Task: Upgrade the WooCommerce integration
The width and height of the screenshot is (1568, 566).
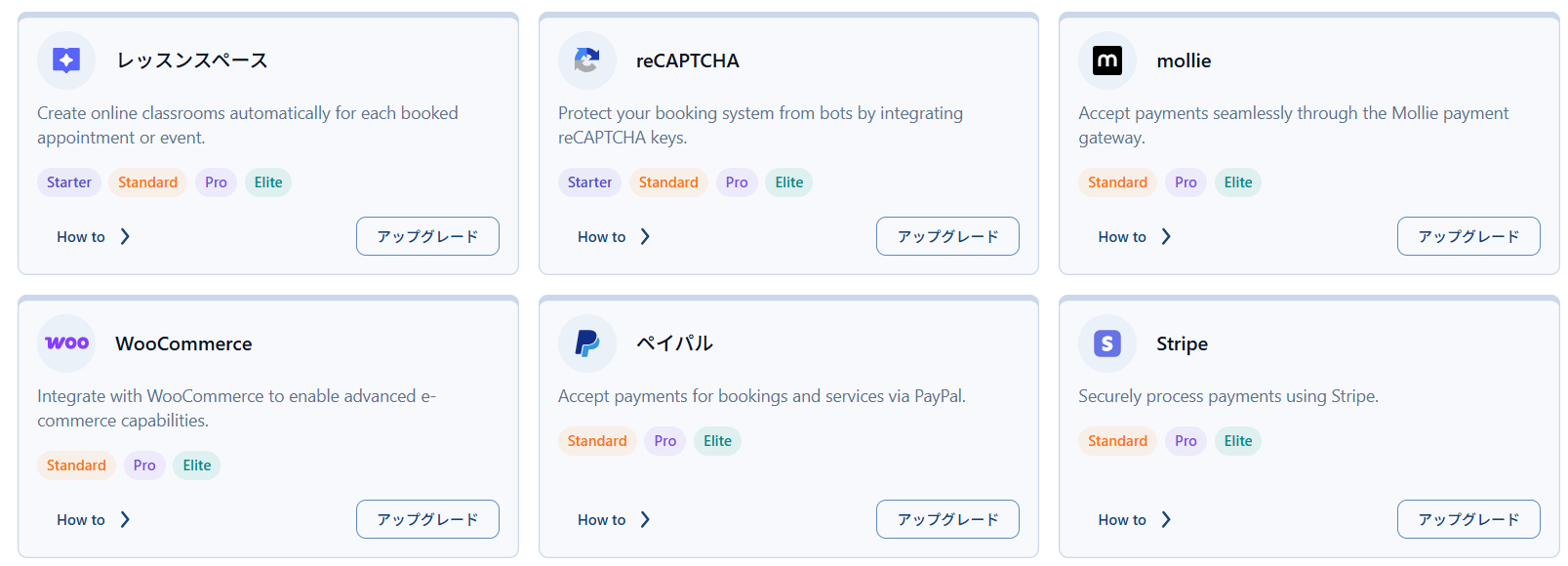Action: click(x=427, y=519)
